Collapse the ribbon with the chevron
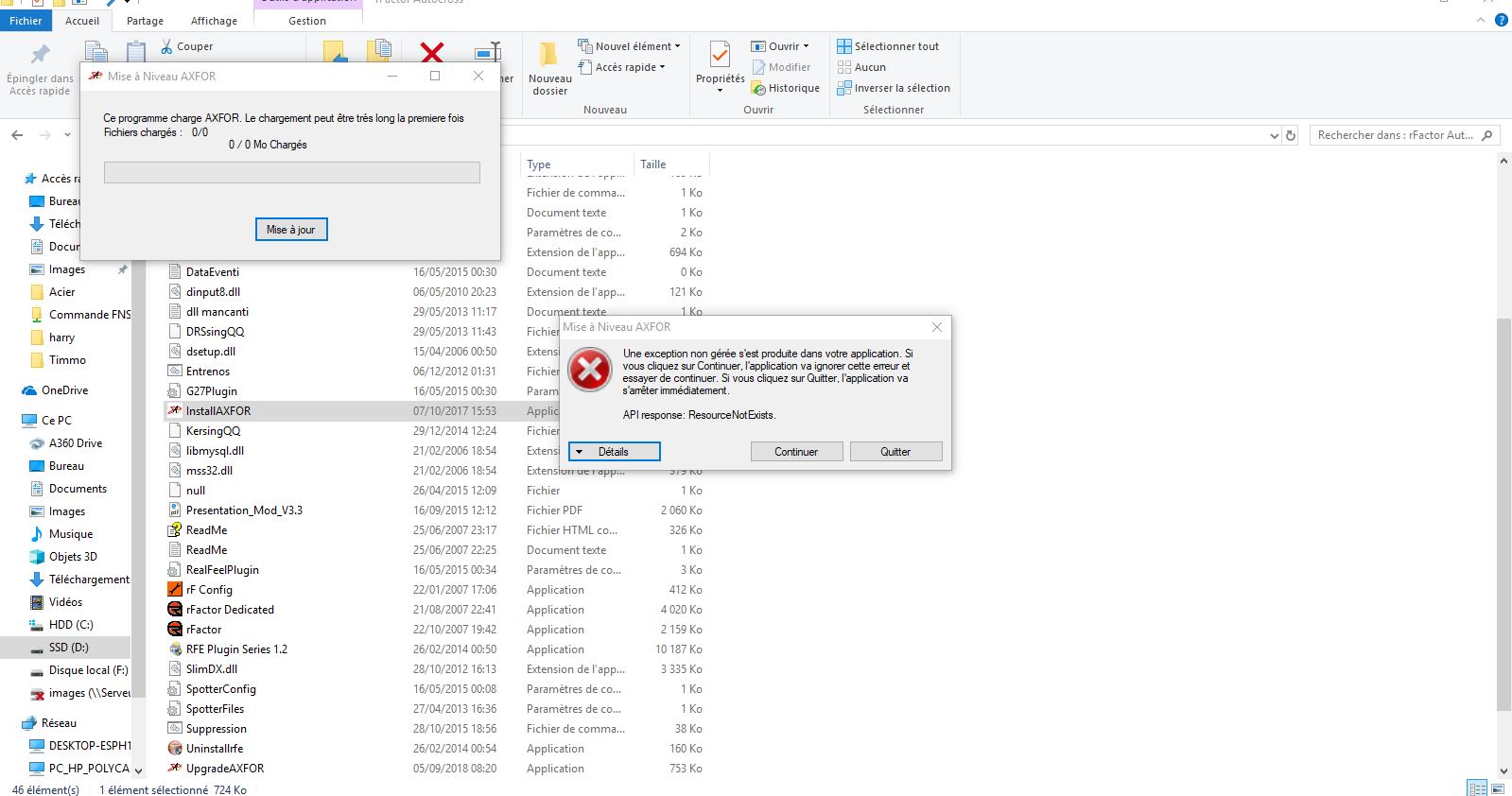The image size is (1512, 796). point(1481,20)
